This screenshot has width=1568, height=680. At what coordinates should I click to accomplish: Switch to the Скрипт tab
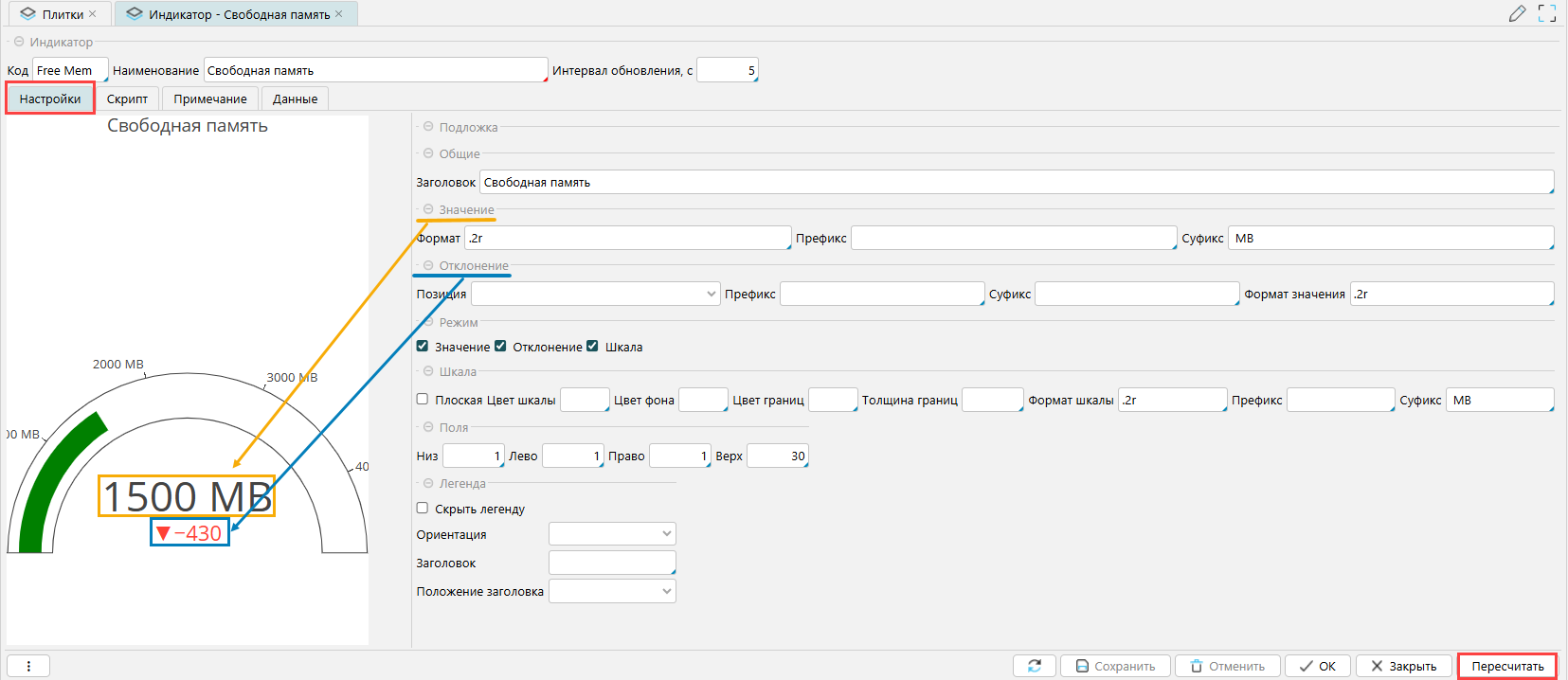pyautogui.click(x=127, y=98)
